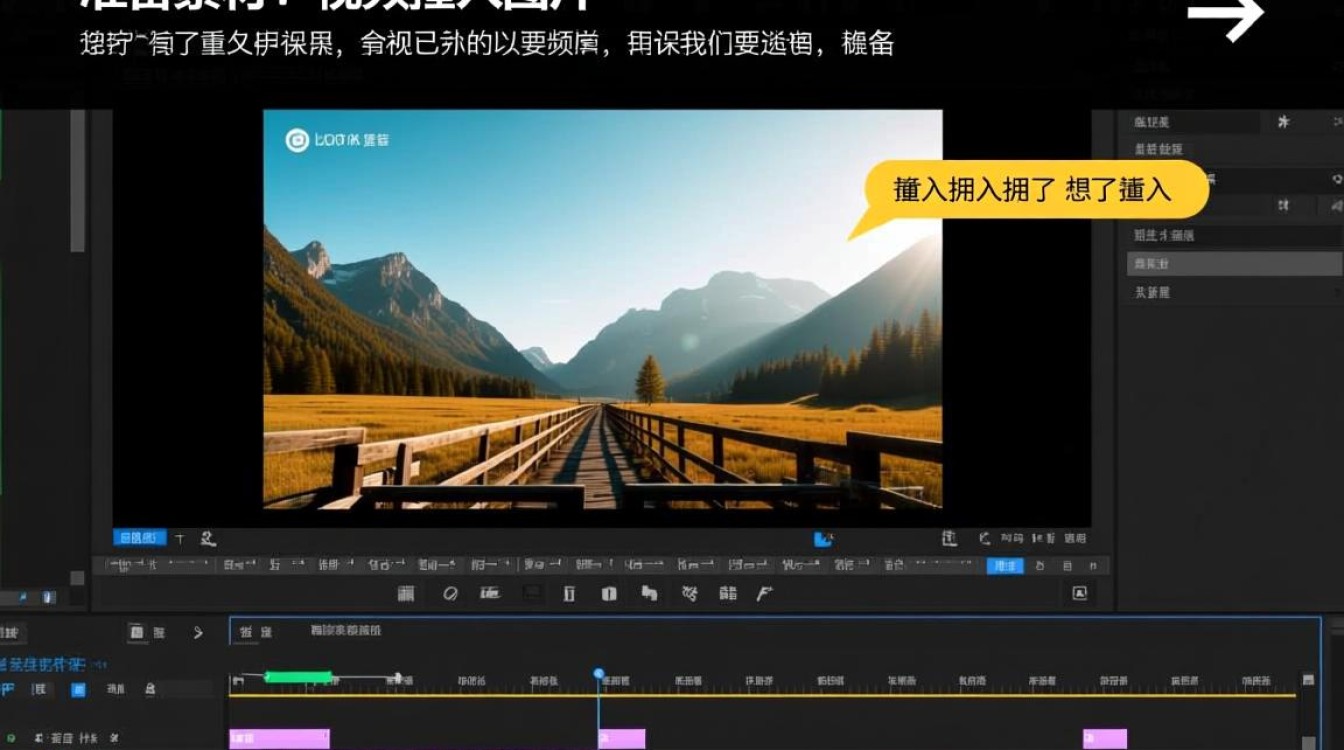Click the page icon left of the timeline chevron
The height and width of the screenshot is (750, 1344).
tap(136, 632)
